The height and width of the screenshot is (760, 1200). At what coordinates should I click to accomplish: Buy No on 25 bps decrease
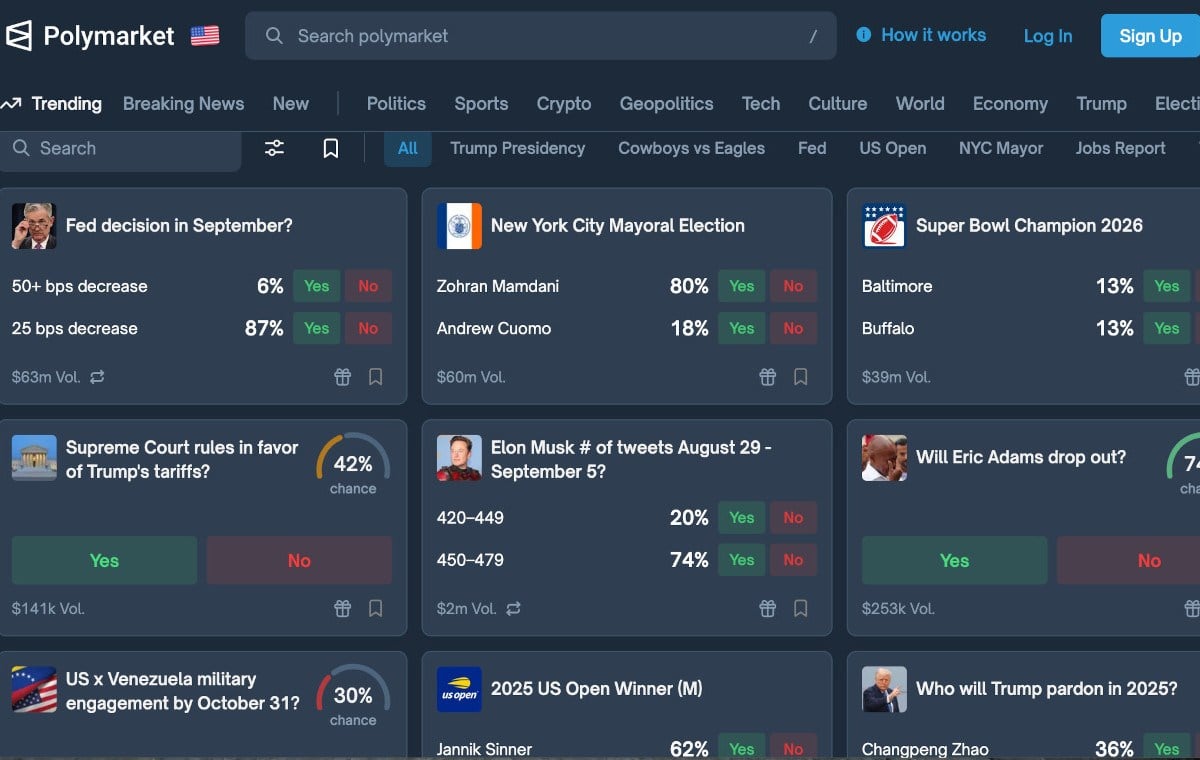click(368, 328)
